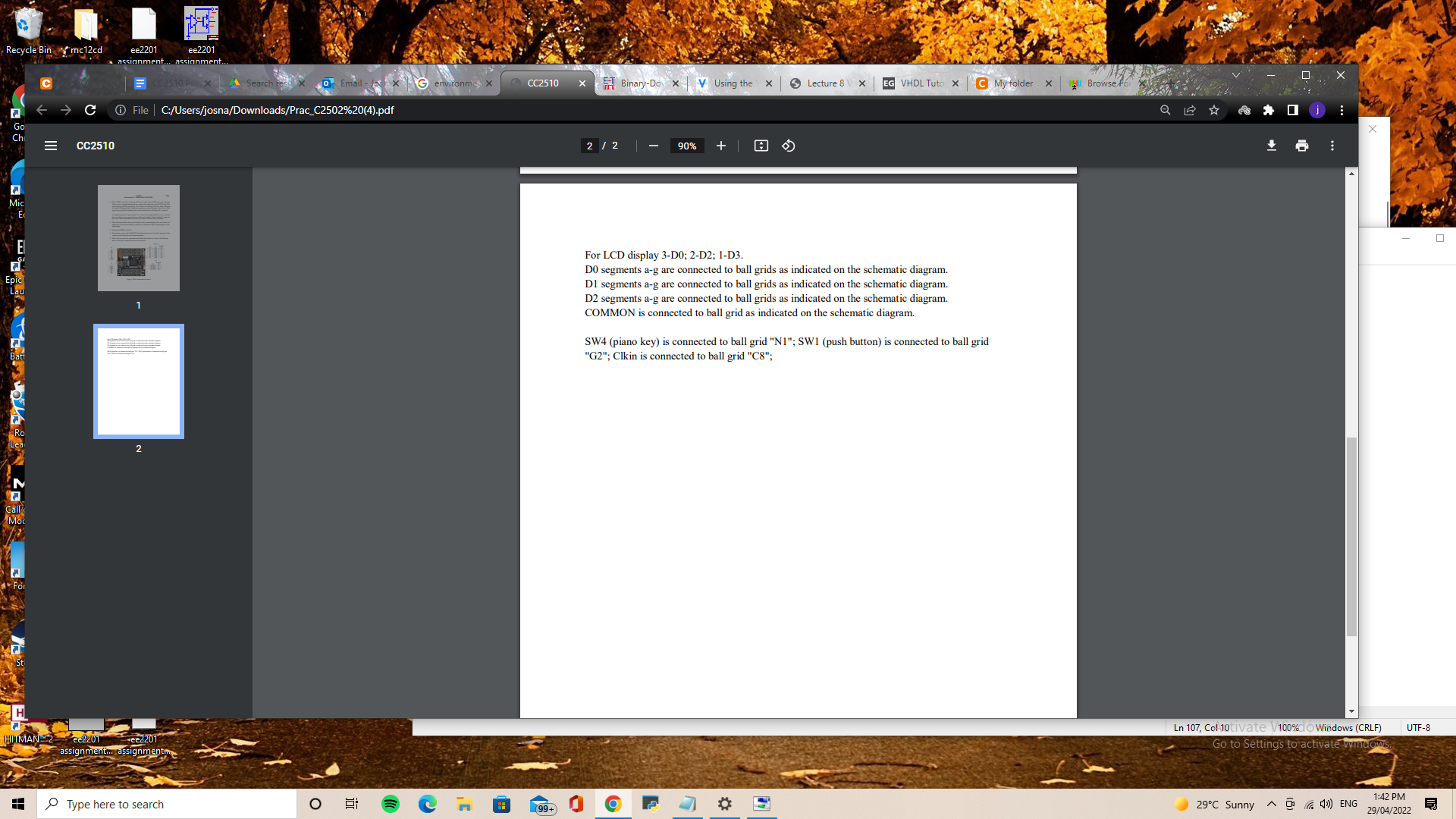The height and width of the screenshot is (819, 1456).
Task: Click the page number input field
Action: 589,146
